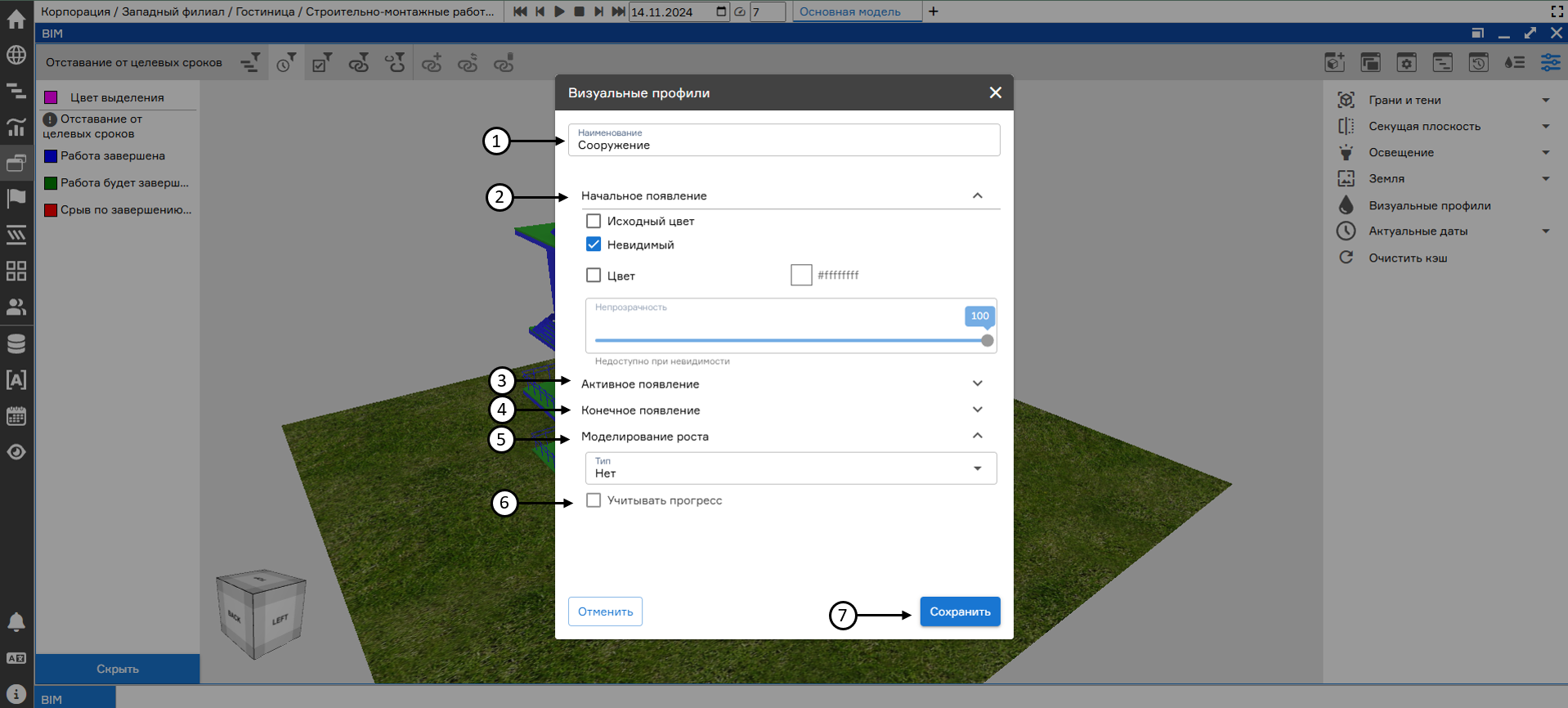
Task: Click the Отменить button
Action: tap(605, 612)
